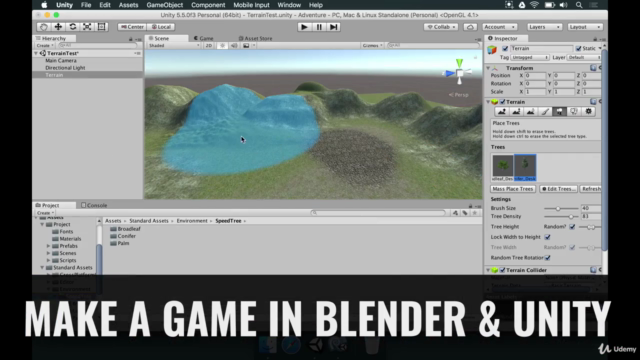Toggle Tree Height Random checkbox
The height and width of the screenshot is (360, 640).
click(x=572, y=227)
